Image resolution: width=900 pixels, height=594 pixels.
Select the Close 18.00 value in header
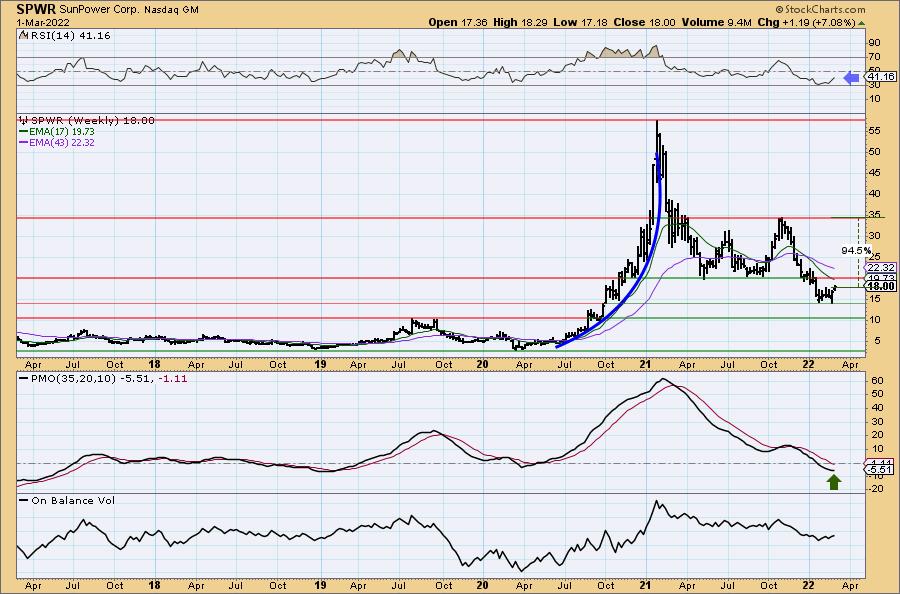click(644, 22)
